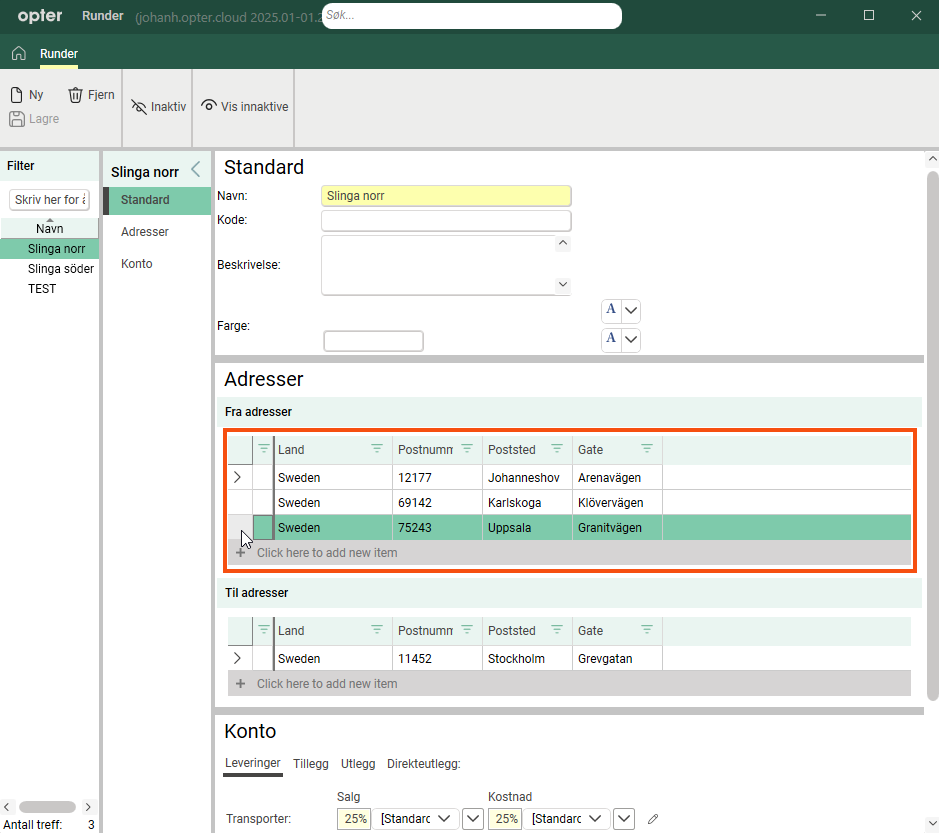
Task: Filter the Land column in Fra adresser
Action: point(377,449)
